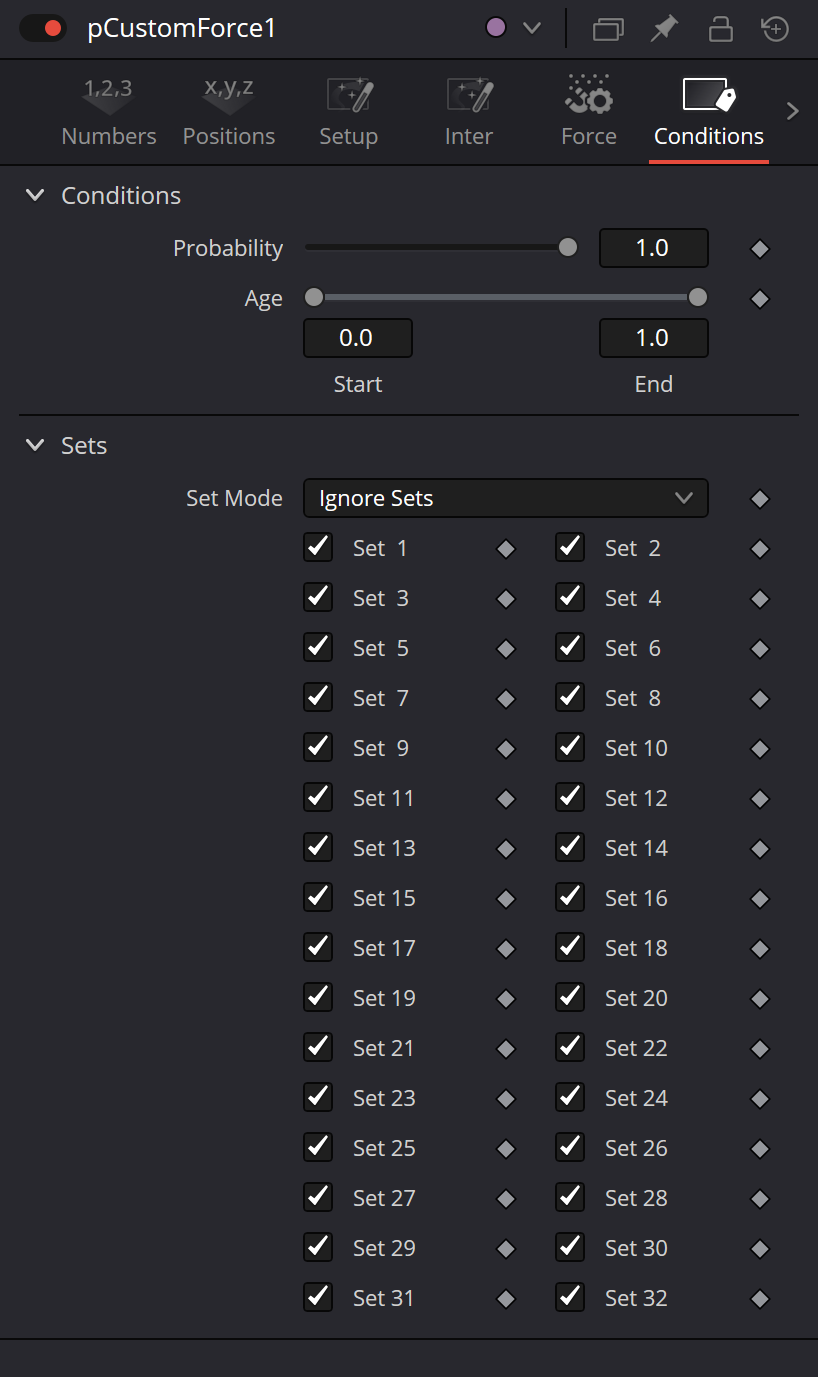This screenshot has height=1377, width=818.
Task: Click the reset to defaults icon
Action: 775,29
